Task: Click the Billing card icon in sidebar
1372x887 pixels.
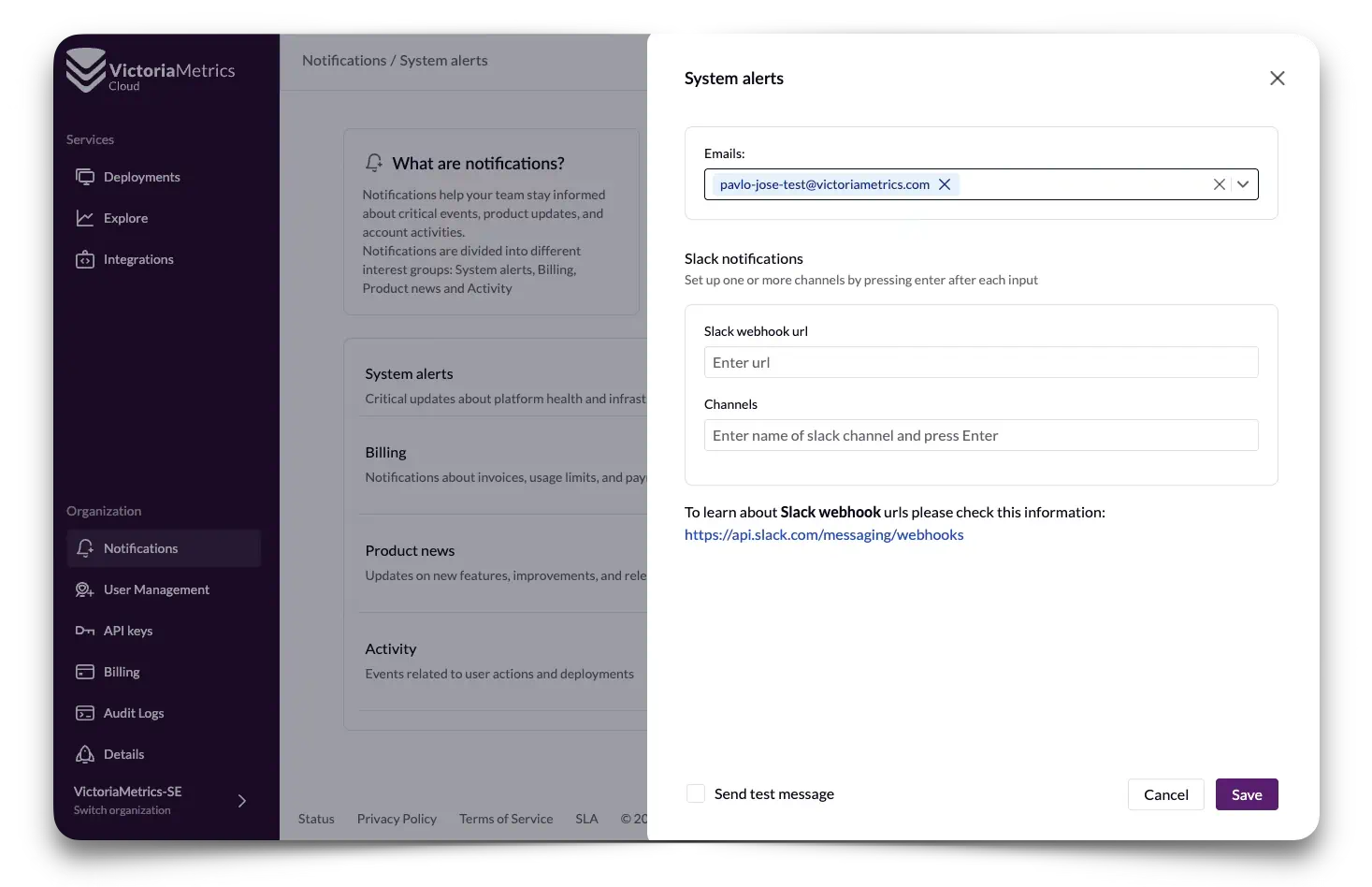Action: (x=85, y=672)
